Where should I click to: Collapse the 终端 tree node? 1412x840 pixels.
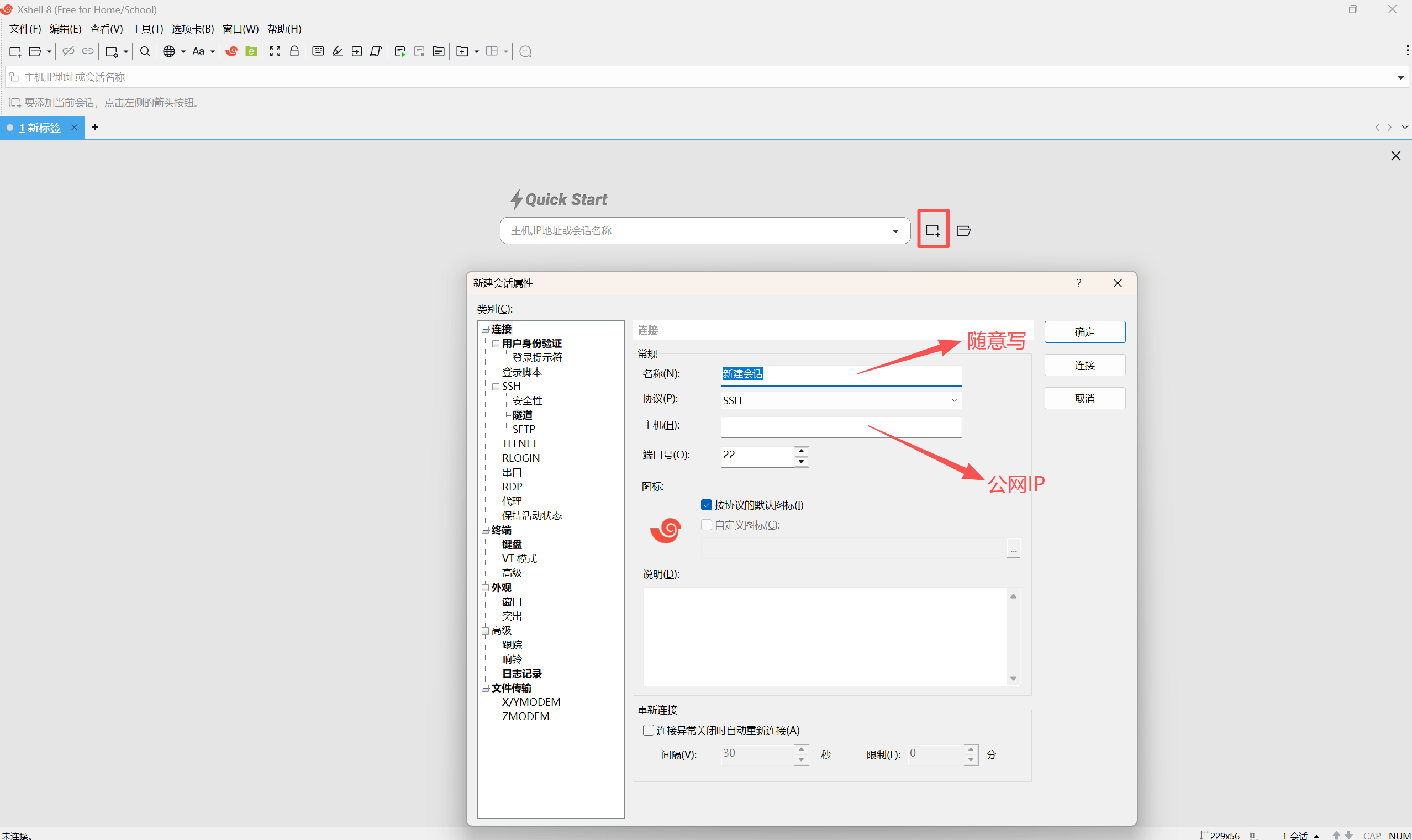point(485,530)
